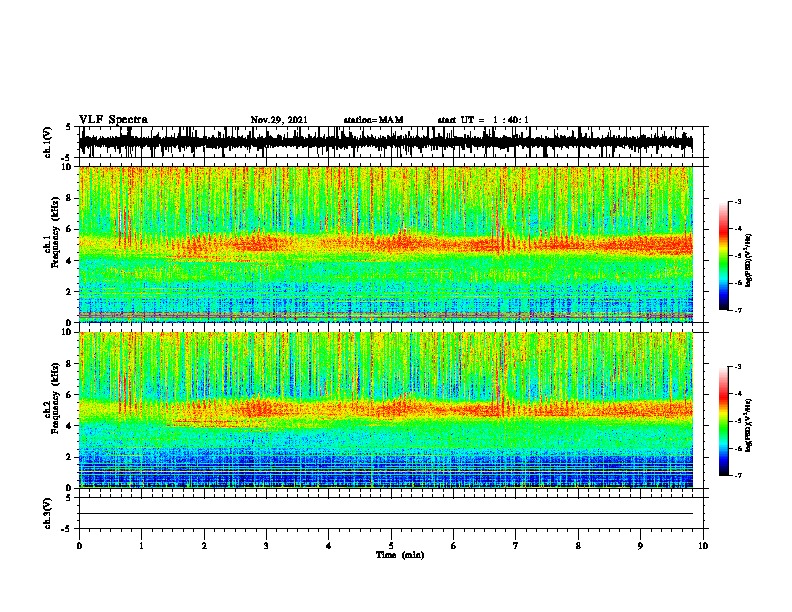Viewport: 792px width, 612px height.
Task: Click time axis tick label "4"
Action: coord(329,546)
